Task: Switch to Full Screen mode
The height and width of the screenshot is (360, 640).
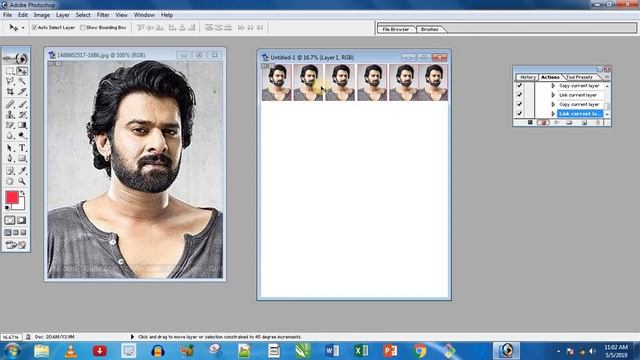Action: (x=23, y=233)
